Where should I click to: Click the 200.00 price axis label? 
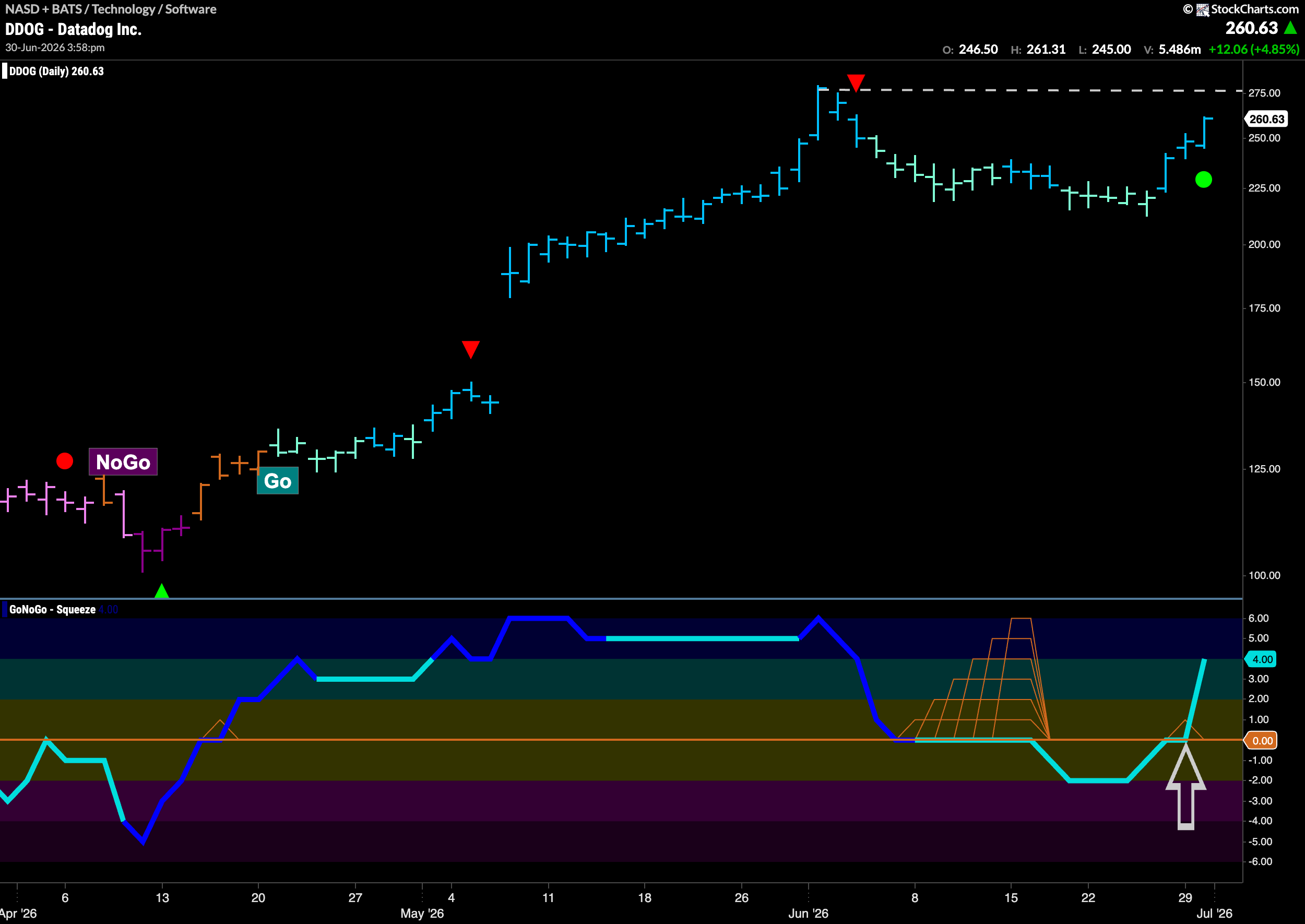pos(1264,245)
